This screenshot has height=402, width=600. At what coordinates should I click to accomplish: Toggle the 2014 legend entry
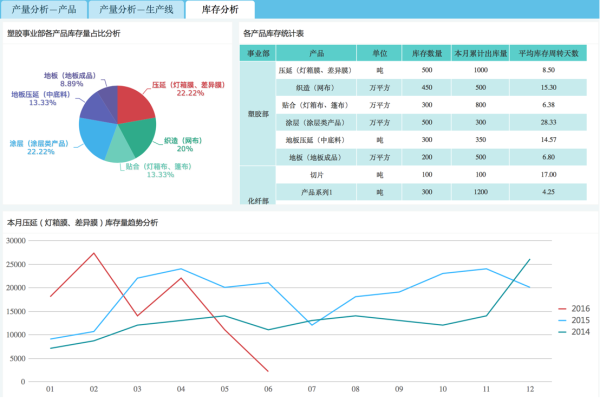[x=574, y=332]
